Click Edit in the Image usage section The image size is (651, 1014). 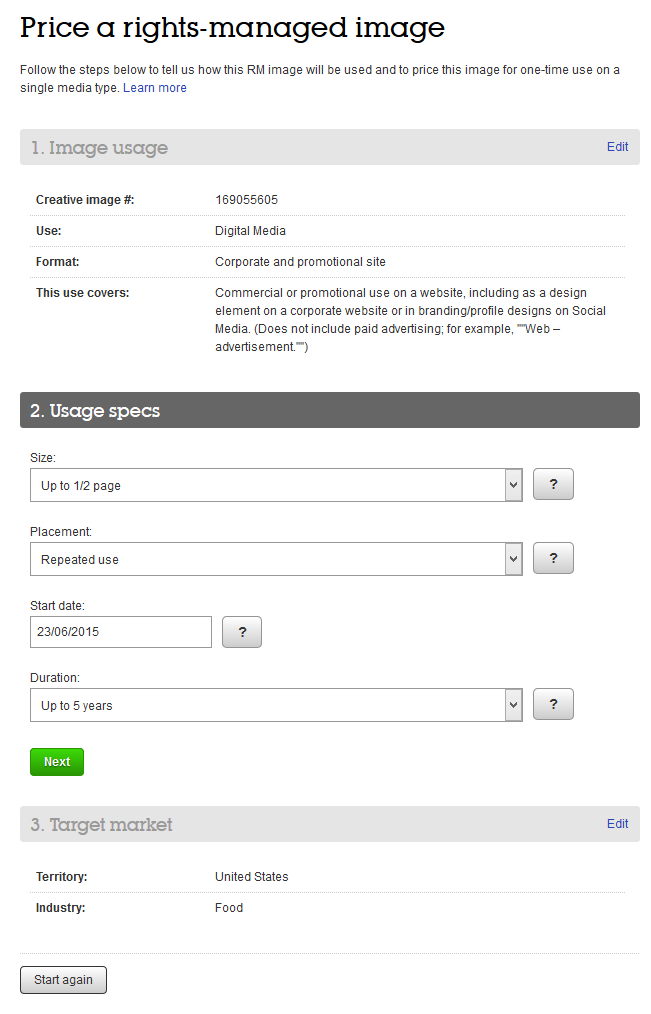coord(617,147)
